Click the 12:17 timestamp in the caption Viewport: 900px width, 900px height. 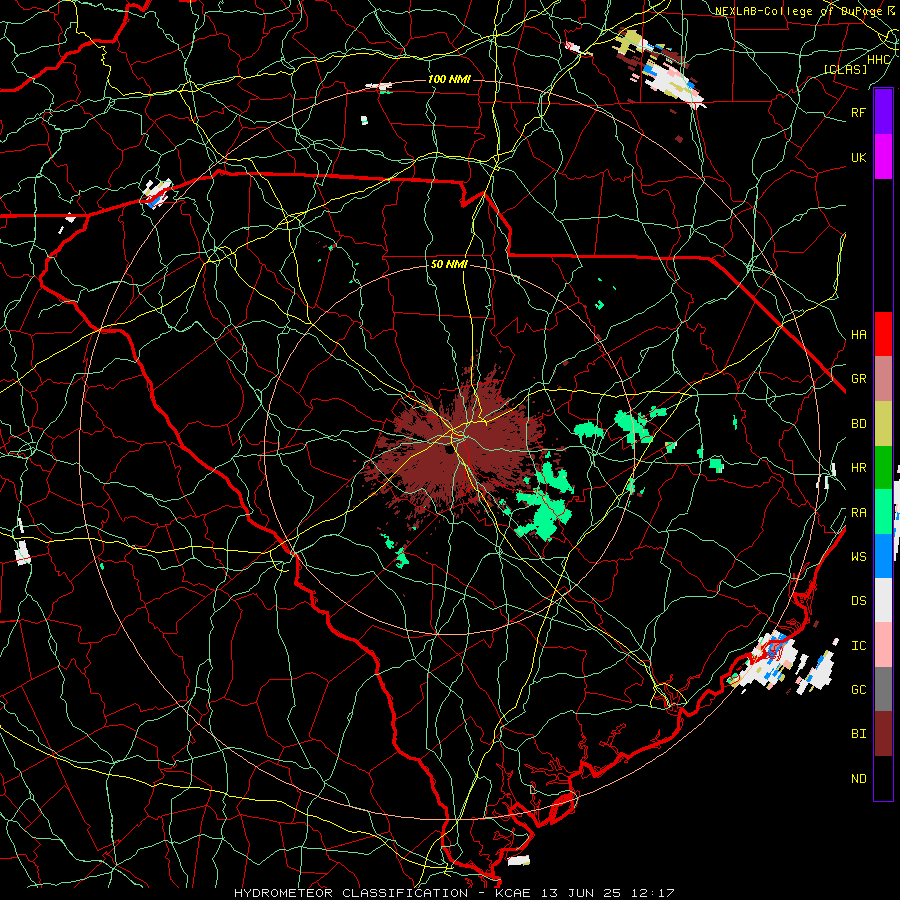654,893
